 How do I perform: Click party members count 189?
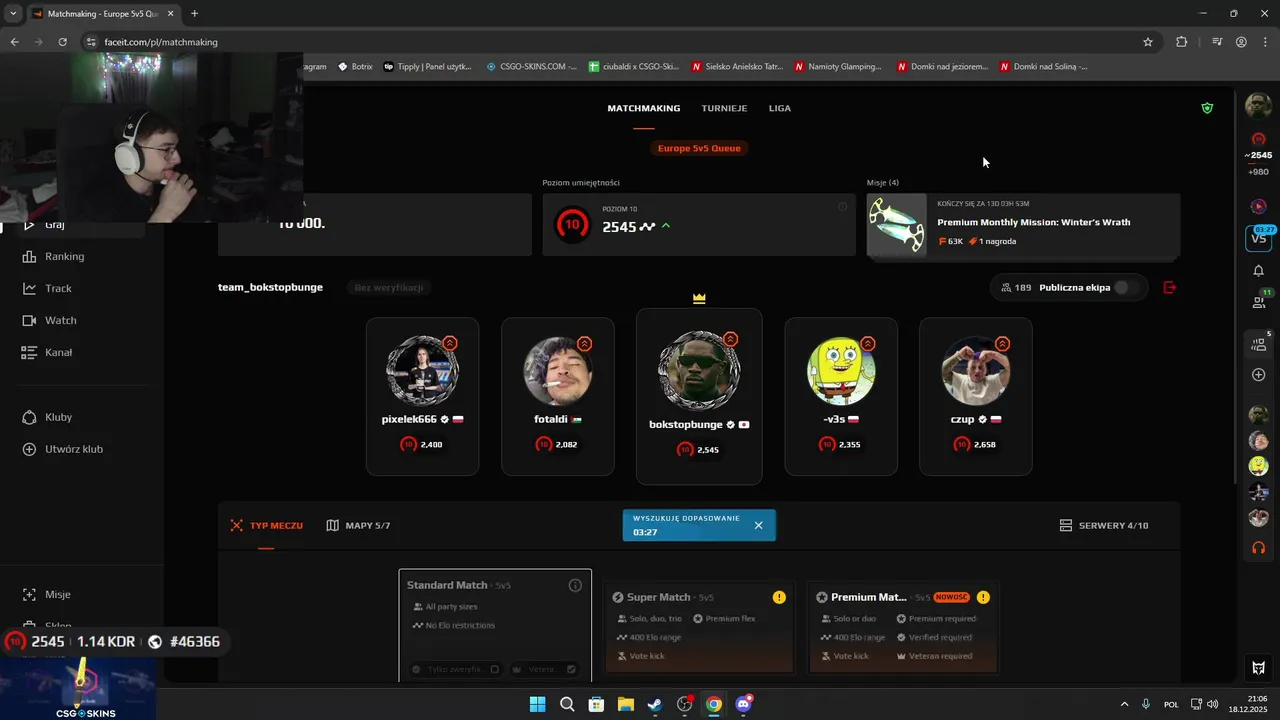pyautogui.click(x=1015, y=288)
